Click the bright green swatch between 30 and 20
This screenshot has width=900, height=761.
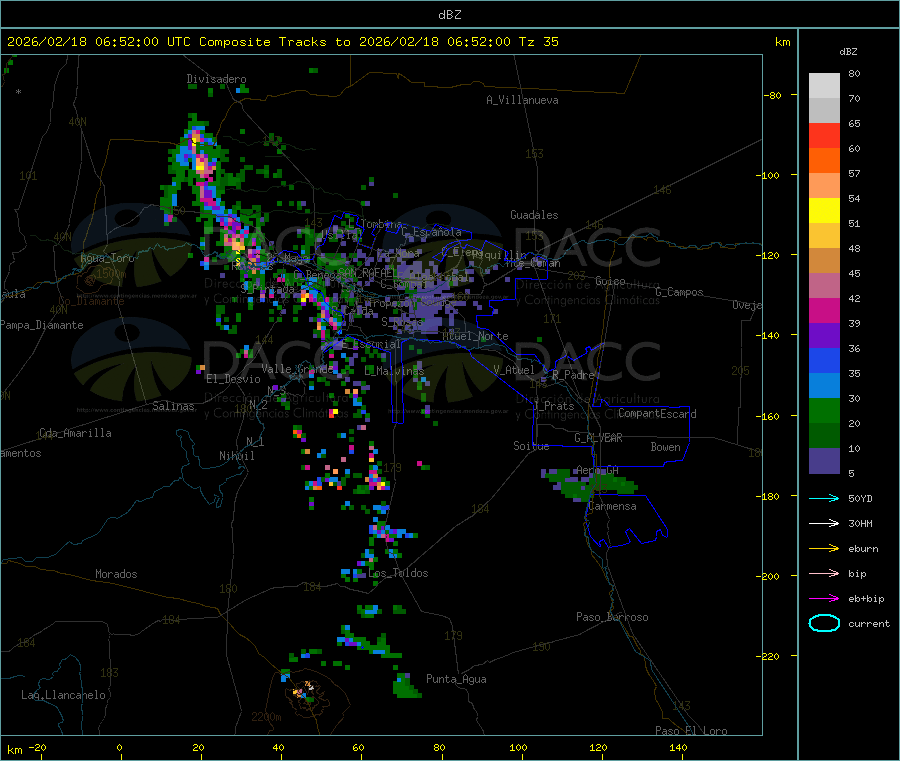click(x=824, y=410)
